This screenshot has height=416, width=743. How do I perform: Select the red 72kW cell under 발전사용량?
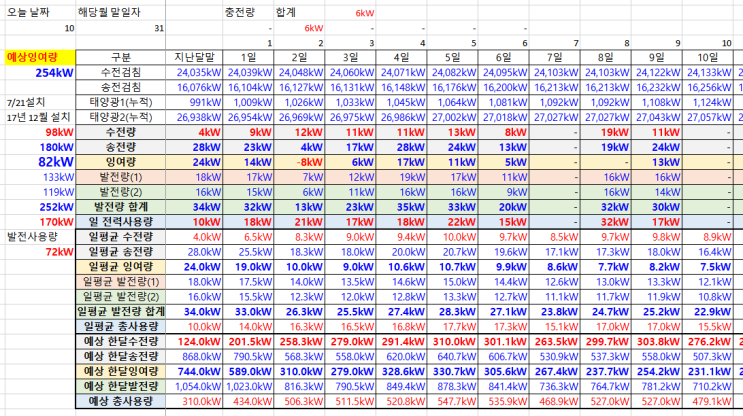(x=40, y=252)
